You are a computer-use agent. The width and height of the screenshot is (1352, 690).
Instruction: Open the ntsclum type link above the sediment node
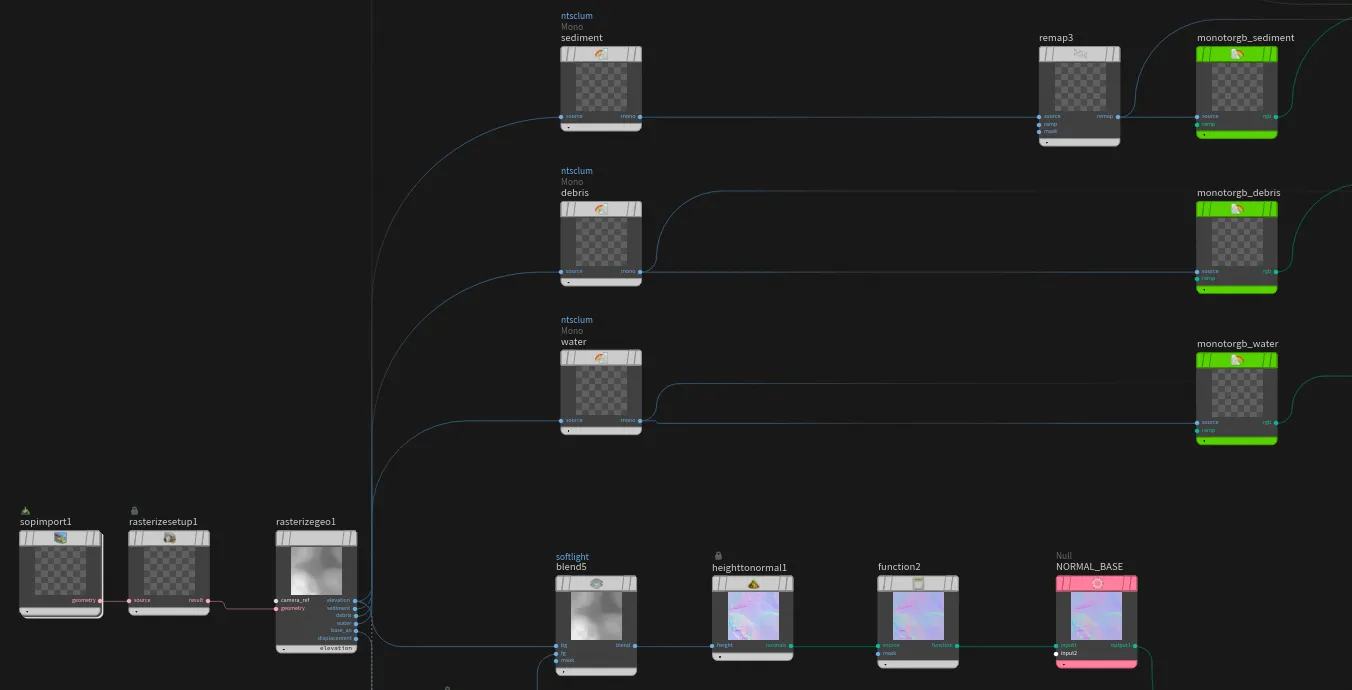point(575,15)
